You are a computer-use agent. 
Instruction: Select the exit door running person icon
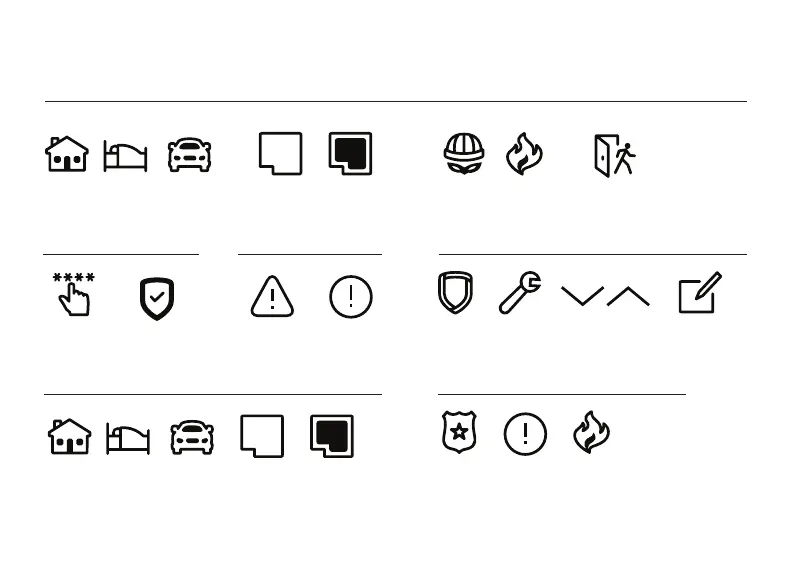pyautogui.click(x=615, y=156)
